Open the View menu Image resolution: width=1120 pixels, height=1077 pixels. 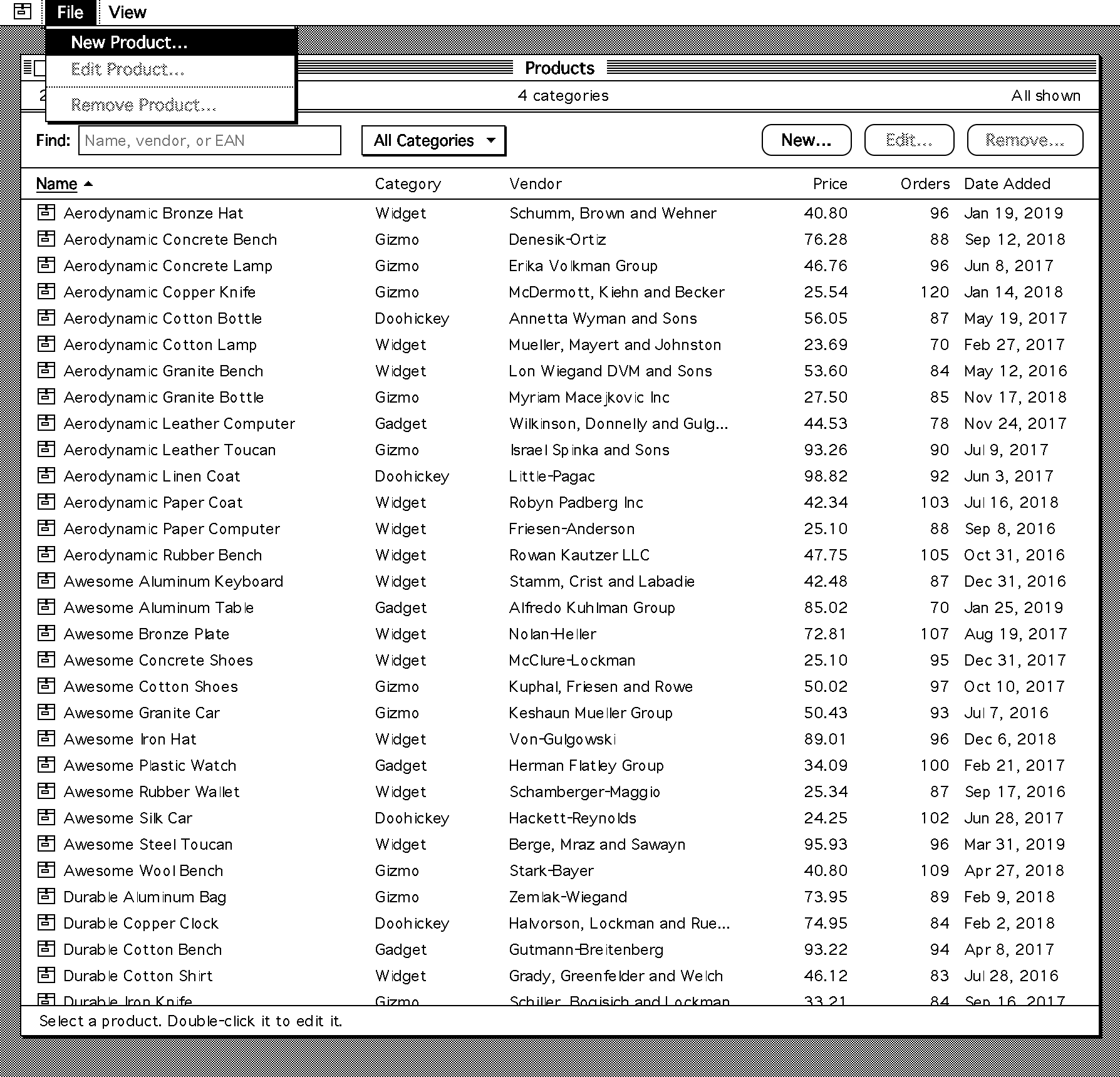[x=127, y=13]
